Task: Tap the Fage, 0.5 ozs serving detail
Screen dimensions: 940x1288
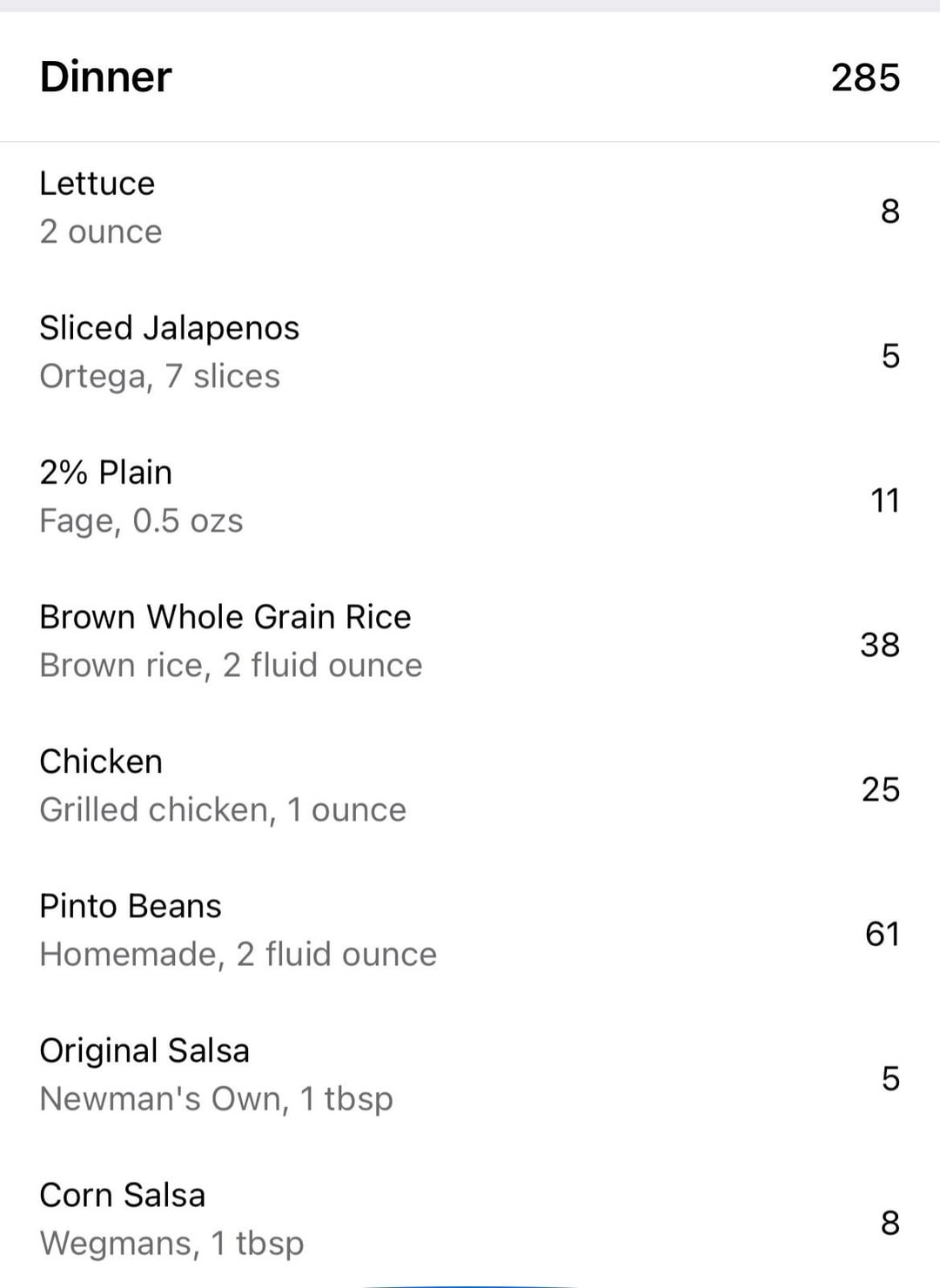Action: coord(142,520)
